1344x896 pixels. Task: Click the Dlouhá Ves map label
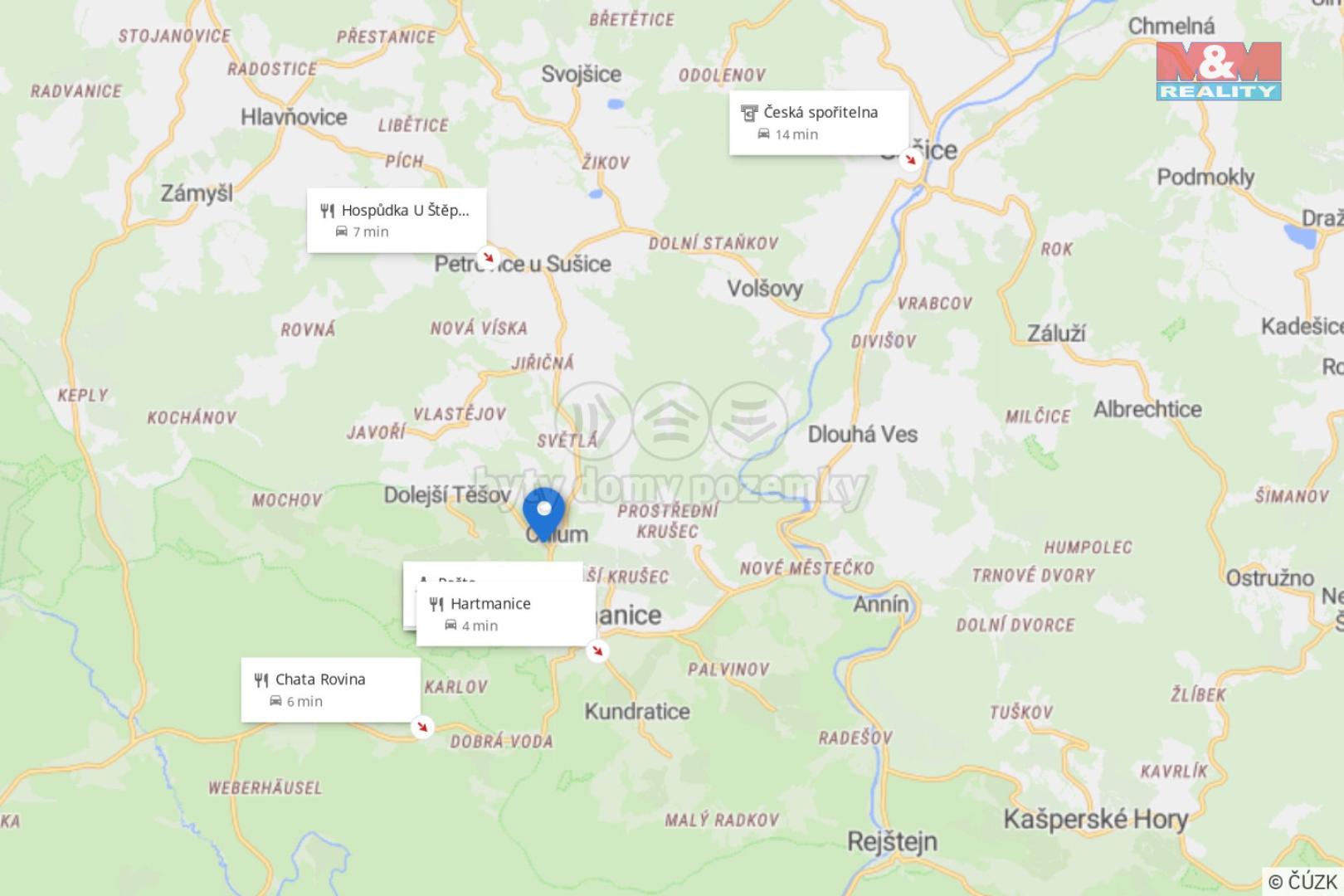(x=863, y=434)
